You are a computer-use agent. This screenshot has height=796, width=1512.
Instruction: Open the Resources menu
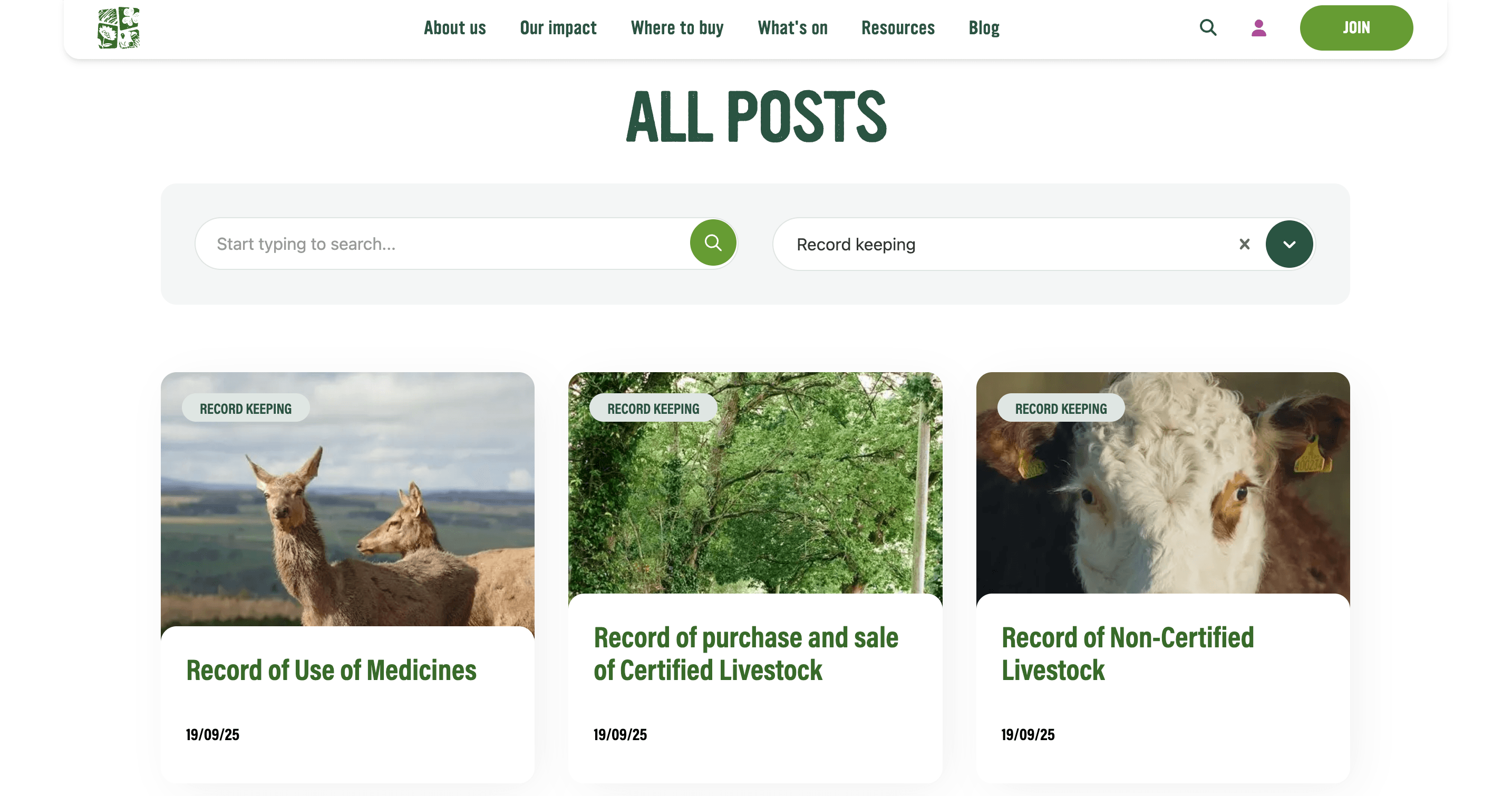click(x=897, y=27)
